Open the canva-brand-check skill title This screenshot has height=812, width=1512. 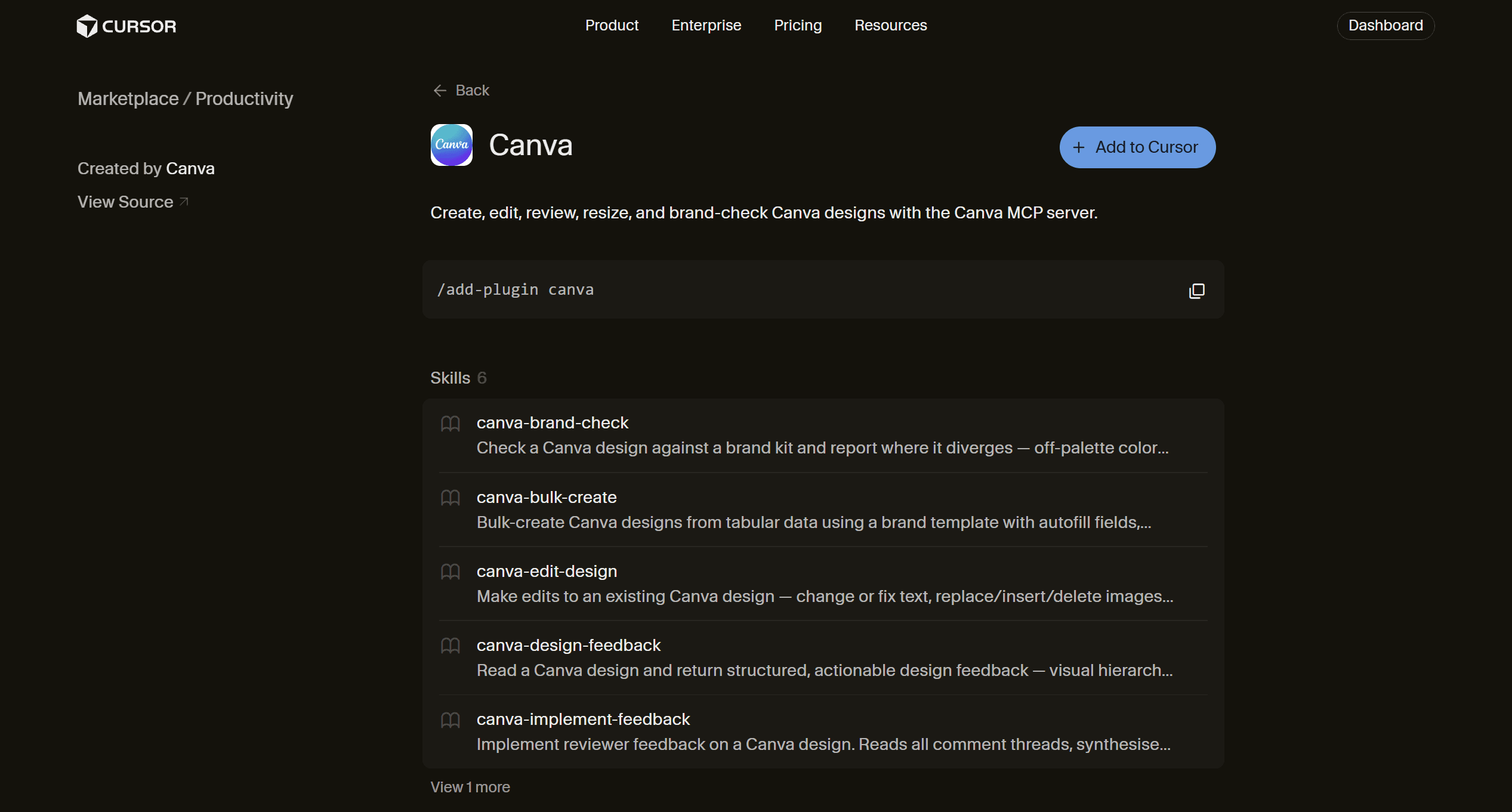coord(553,423)
